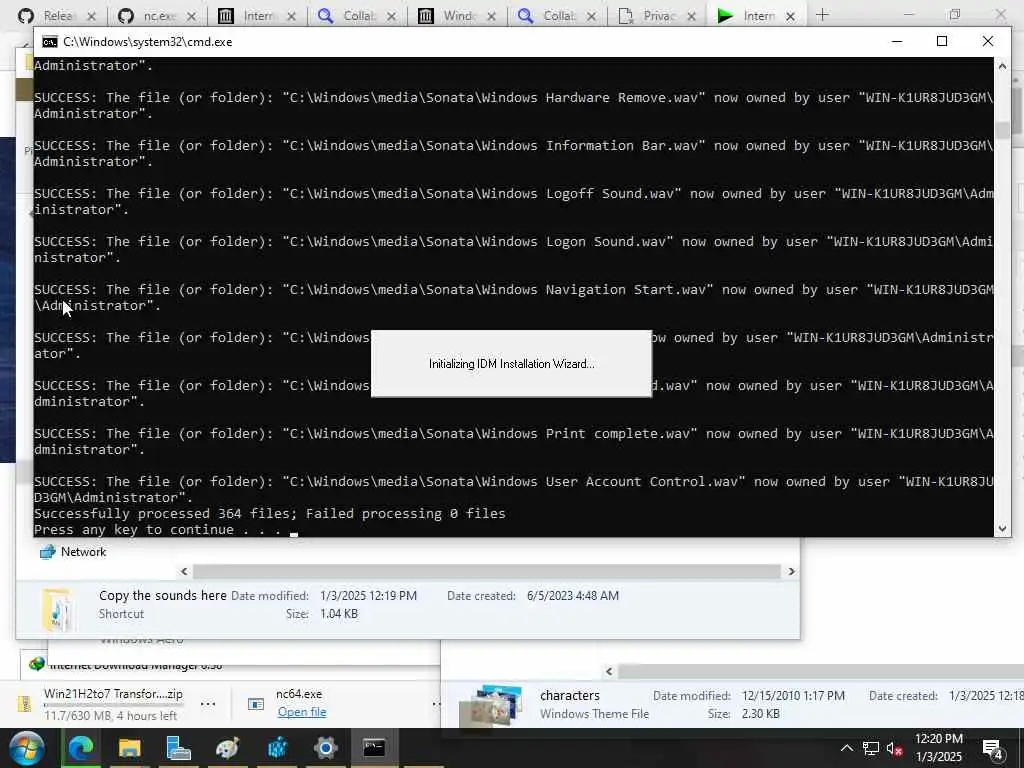Click 'Successfully processed 364 files' line
Viewport: 1024px width, 768px height.
pos(269,514)
